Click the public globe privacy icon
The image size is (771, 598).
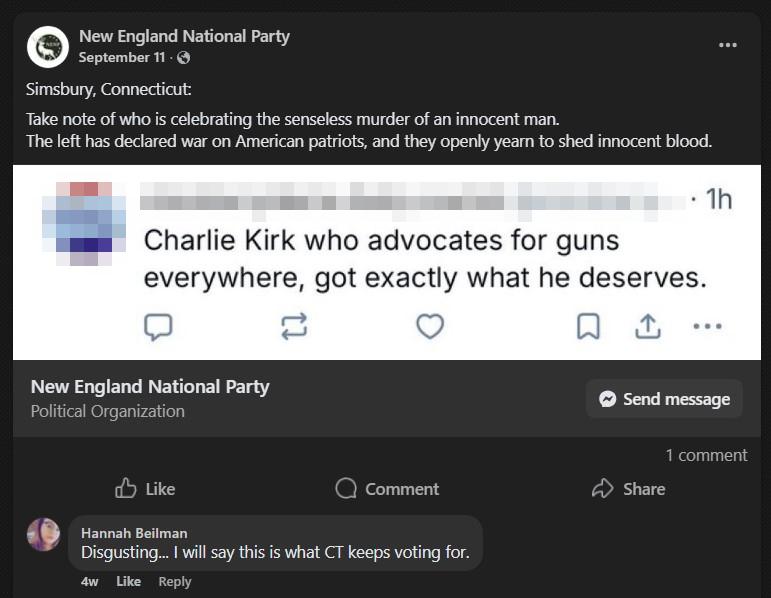(x=183, y=58)
